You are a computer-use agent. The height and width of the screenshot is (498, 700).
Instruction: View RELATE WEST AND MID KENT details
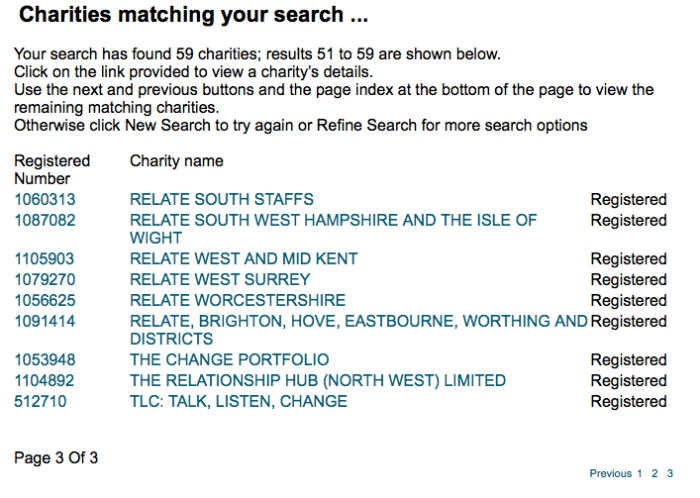point(243,259)
